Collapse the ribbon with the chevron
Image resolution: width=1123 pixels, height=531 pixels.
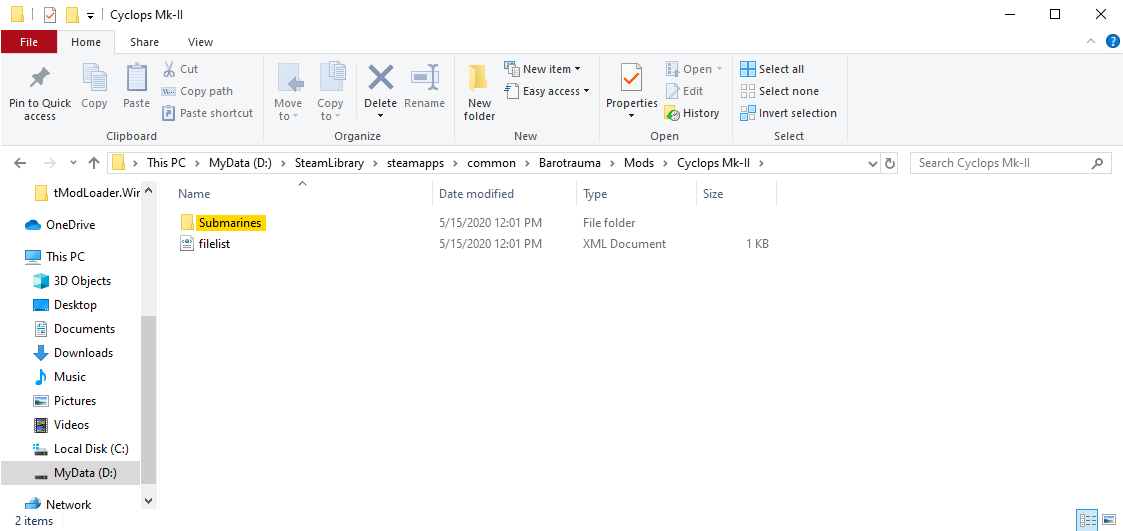coord(1092,42)
